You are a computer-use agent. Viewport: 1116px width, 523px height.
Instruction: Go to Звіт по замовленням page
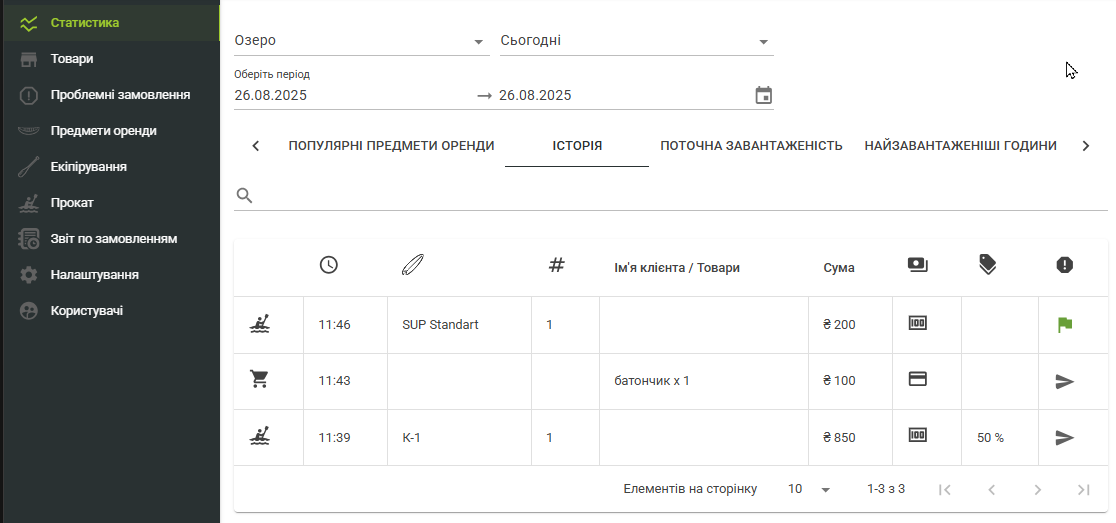tap(113, 239)
